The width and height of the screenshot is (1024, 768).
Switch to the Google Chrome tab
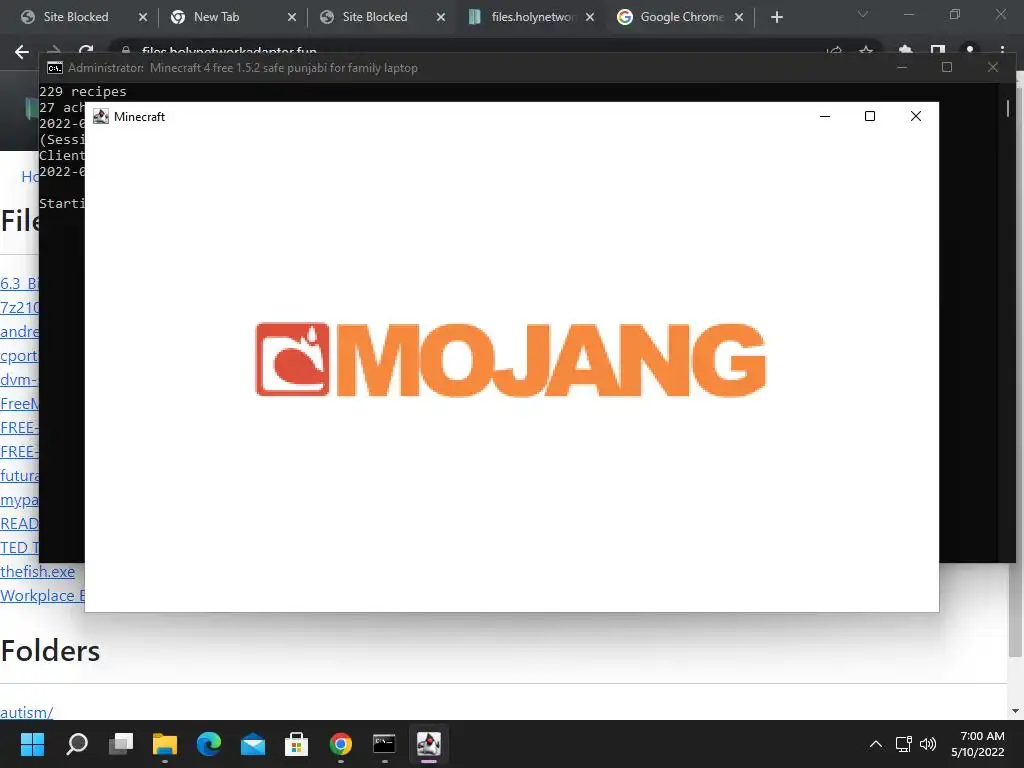(682, 17)
